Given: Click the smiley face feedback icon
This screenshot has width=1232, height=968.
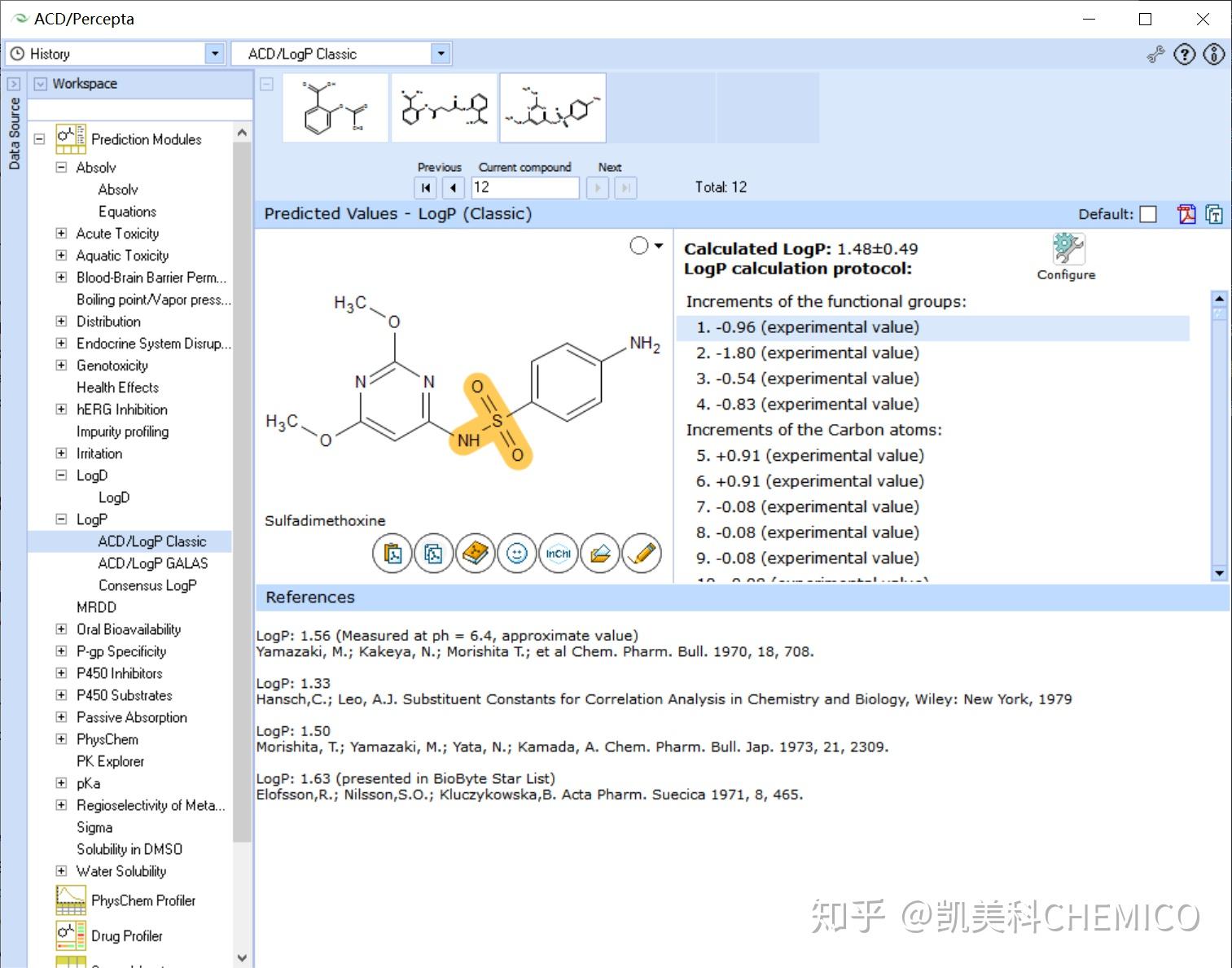Looking at the screenshot, I should tap(516, 553).
